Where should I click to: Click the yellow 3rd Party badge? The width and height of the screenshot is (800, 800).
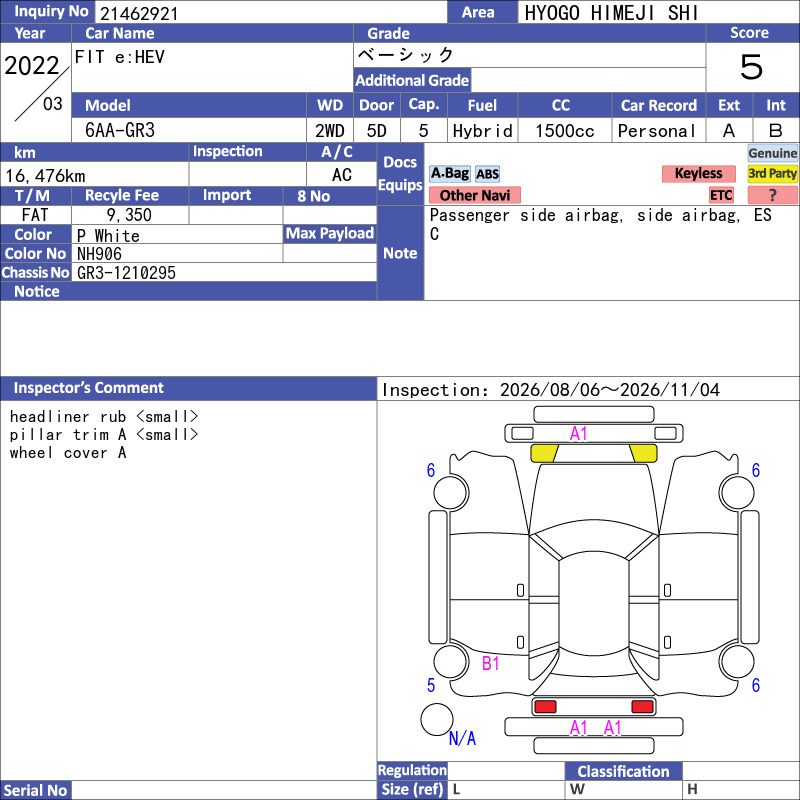772,173
